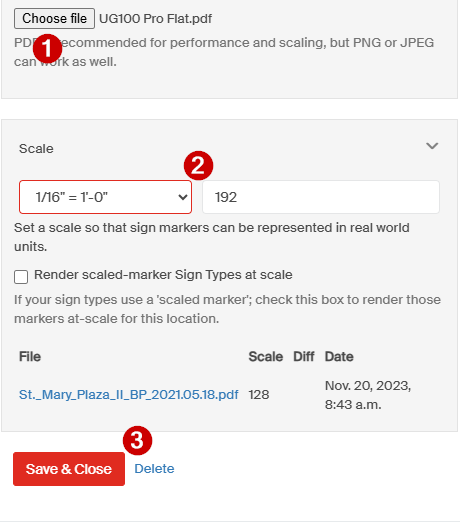This screenshot has width=460, height=522.
Task: Focus the scale value field showing 192
Action: point(321,197)
